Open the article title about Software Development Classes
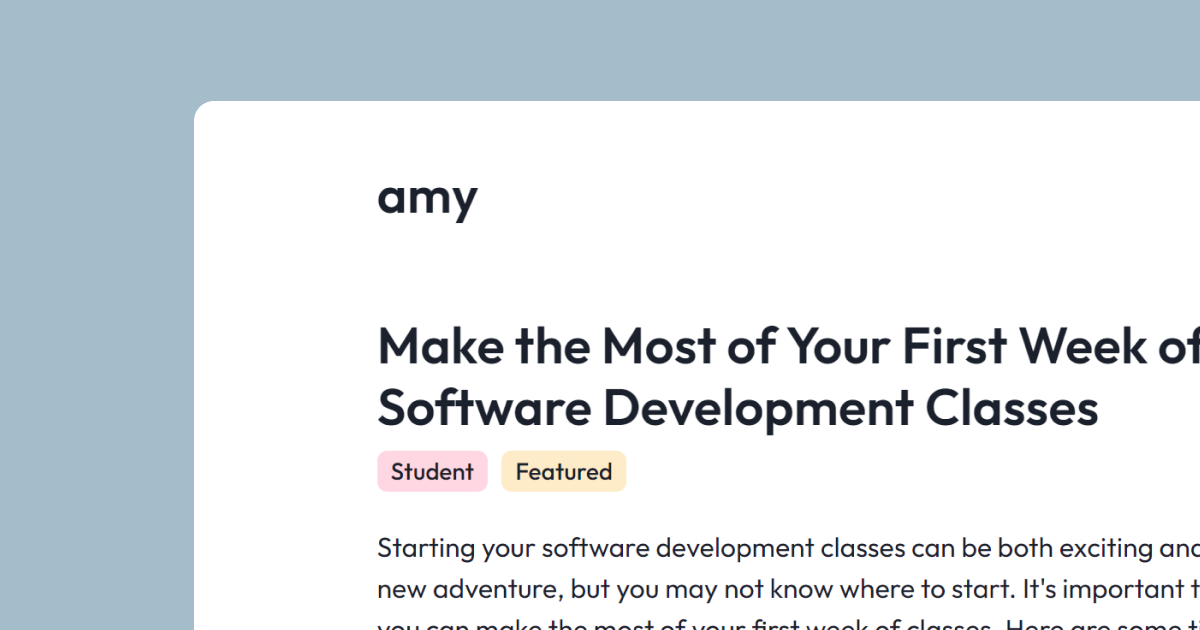 click(788, 377)
